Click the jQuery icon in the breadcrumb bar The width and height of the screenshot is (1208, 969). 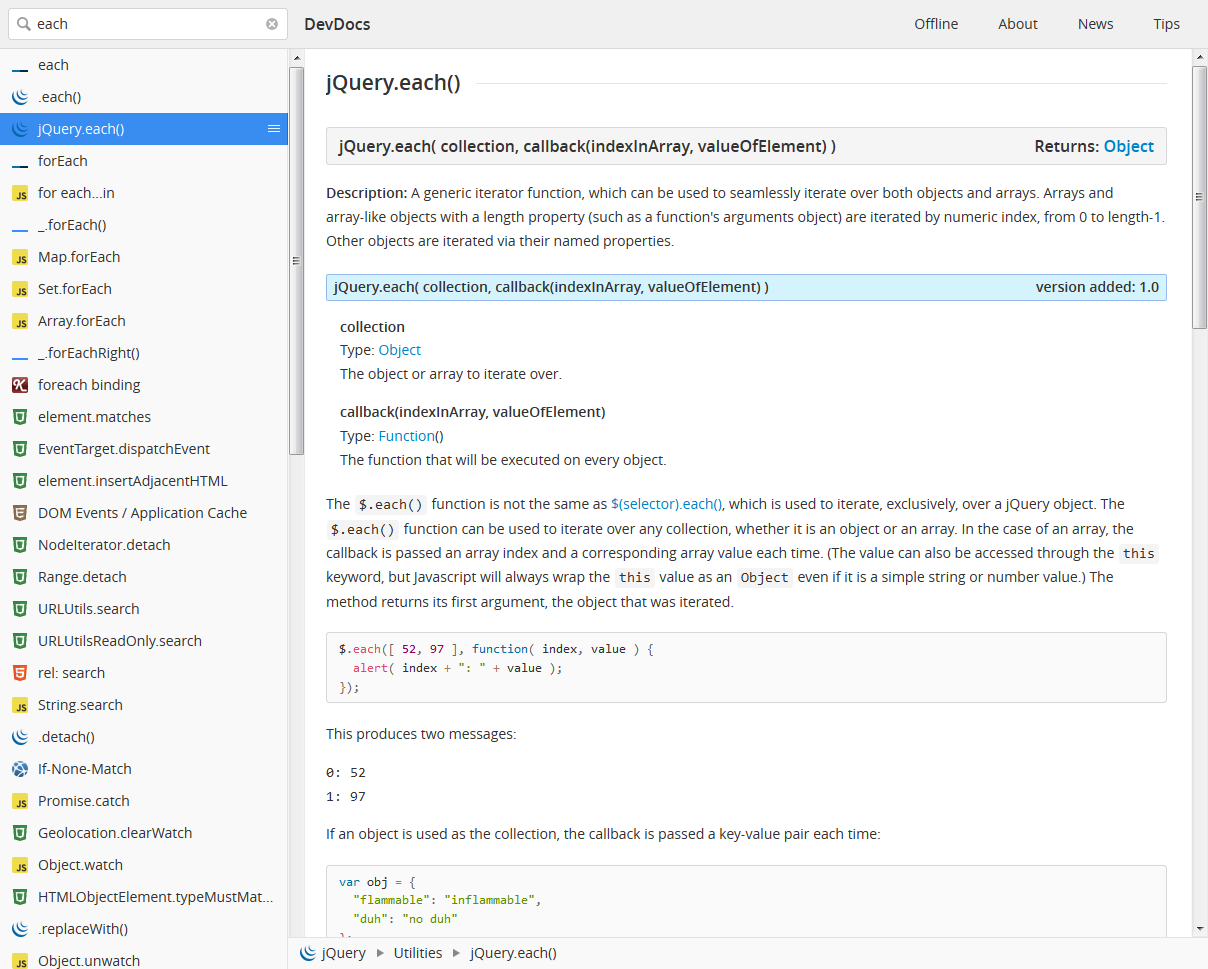pos(308,953)
